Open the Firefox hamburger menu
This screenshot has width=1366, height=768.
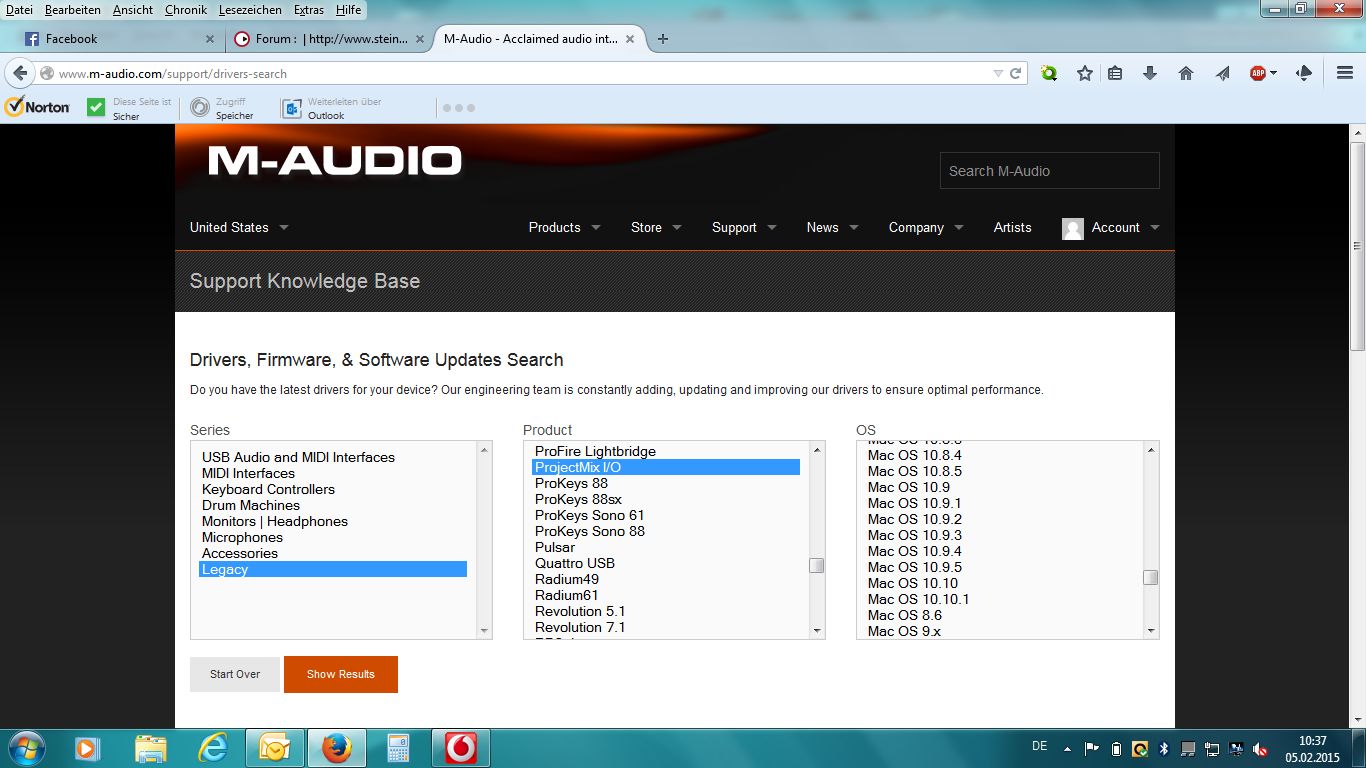[1345, 73]
